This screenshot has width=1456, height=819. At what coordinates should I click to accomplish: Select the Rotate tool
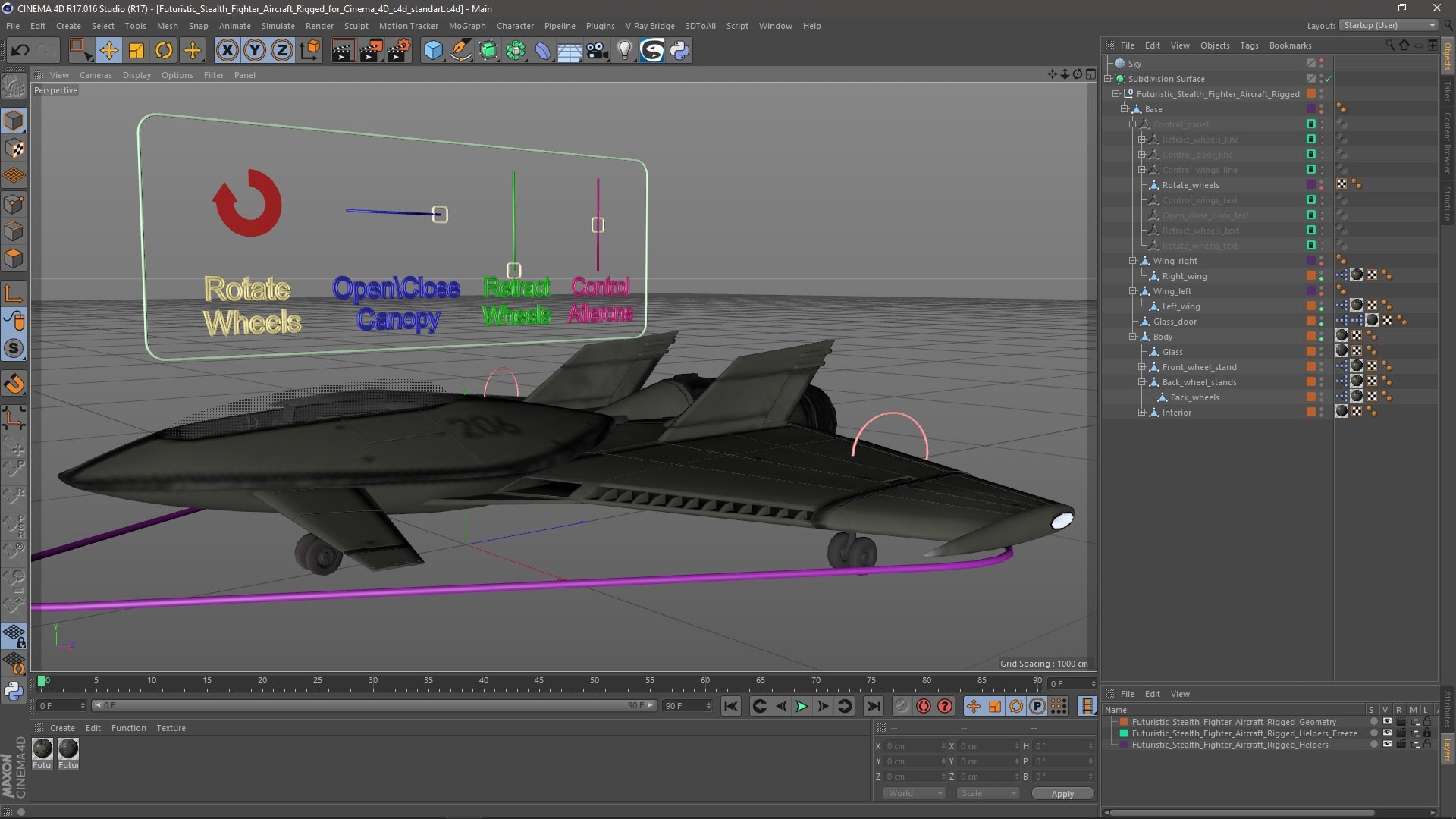164,51
